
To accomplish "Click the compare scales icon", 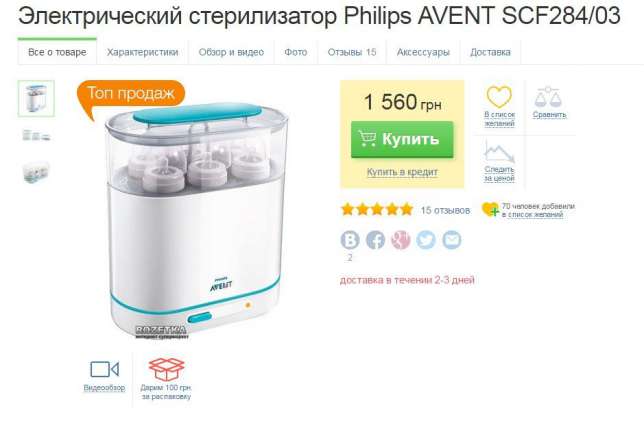I will tap(549, 97).
